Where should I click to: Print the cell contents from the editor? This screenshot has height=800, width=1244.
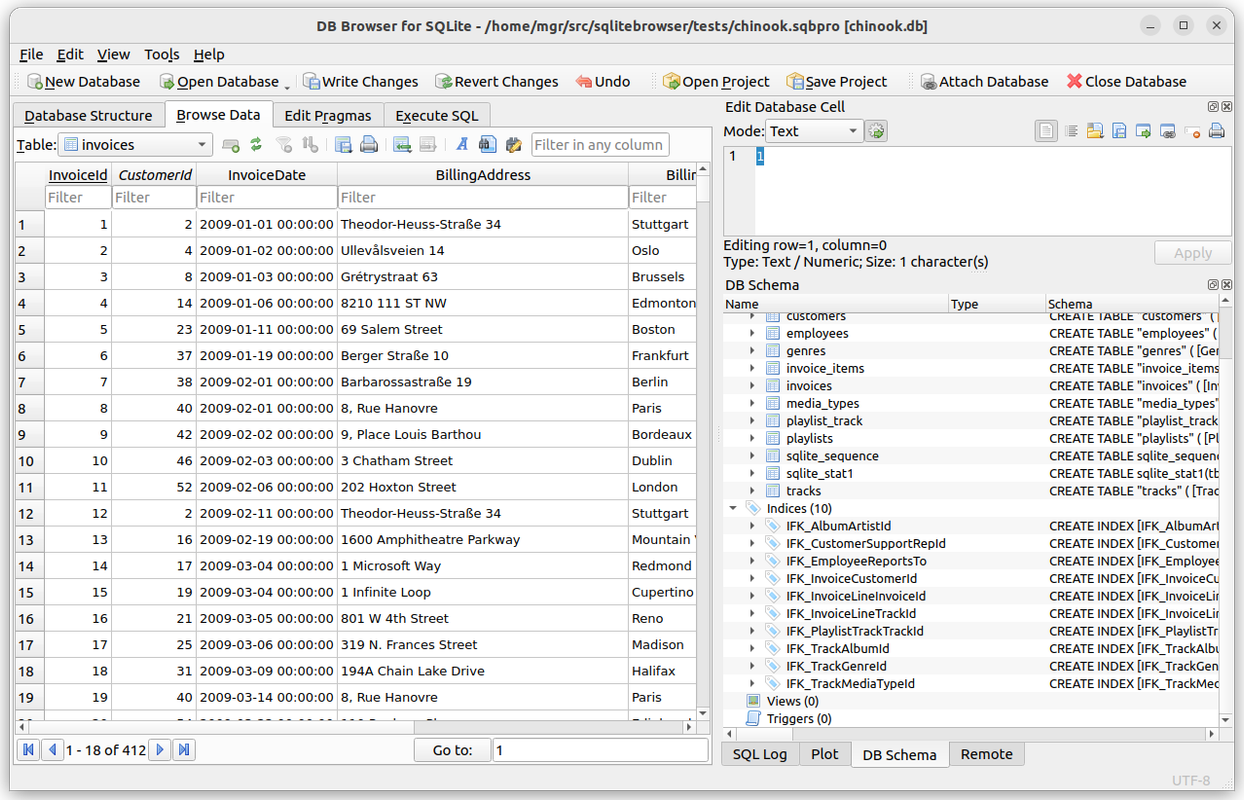click(1216, 131)
